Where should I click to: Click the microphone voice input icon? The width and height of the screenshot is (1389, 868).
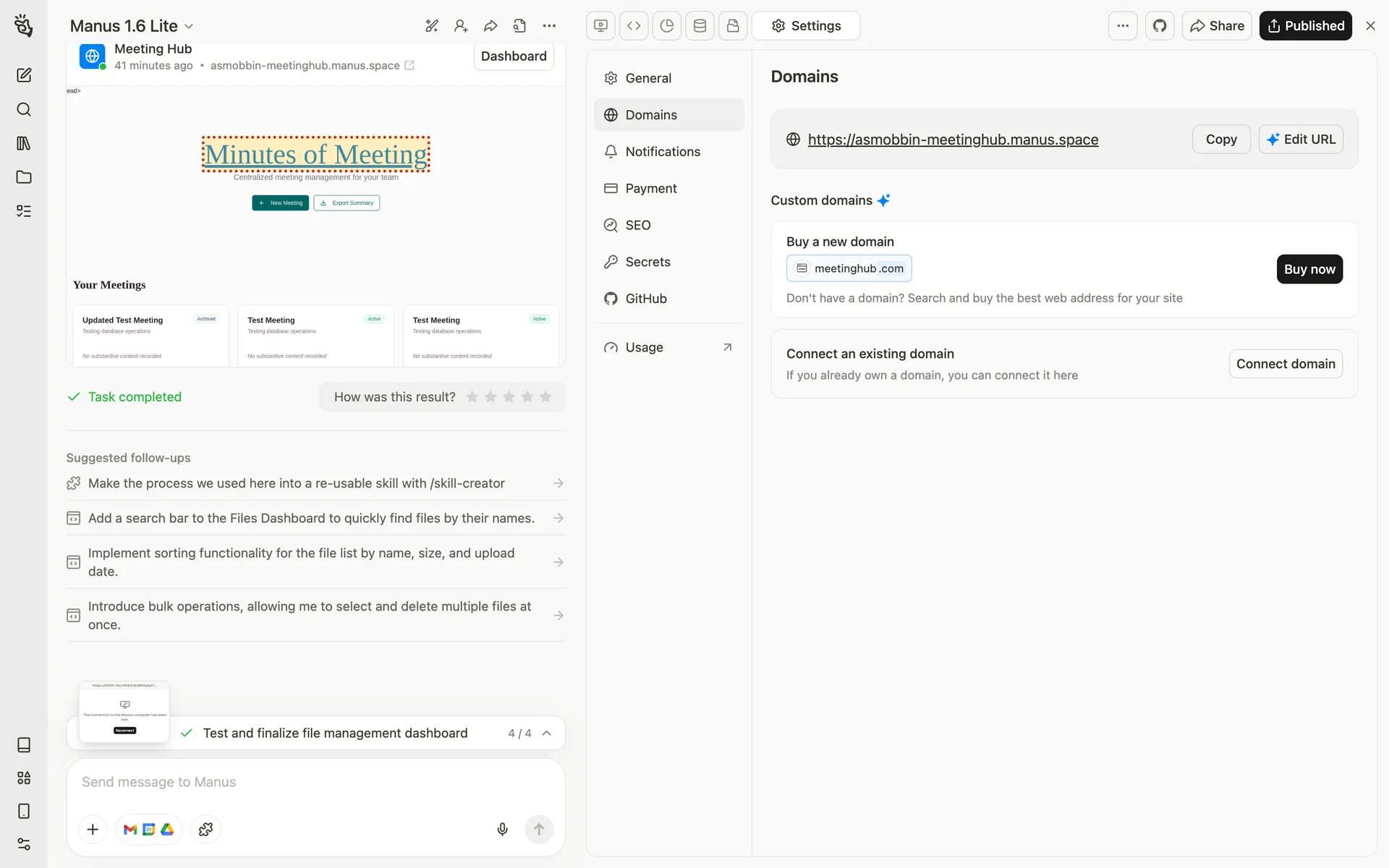(x=502, y=829)
